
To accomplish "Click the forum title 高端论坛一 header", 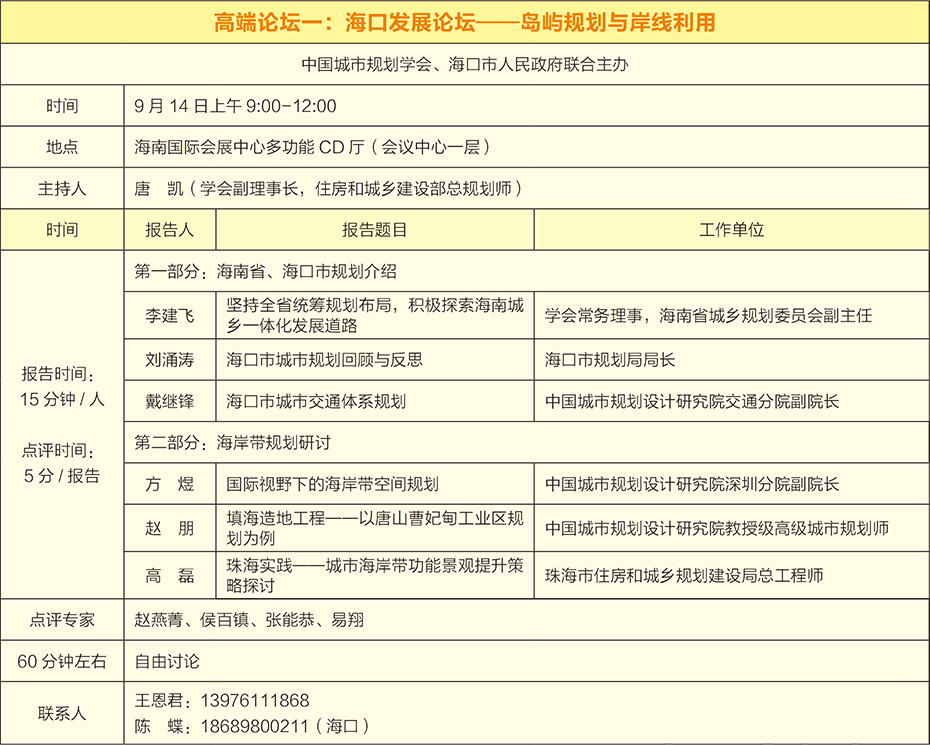I will pos(465,22).
